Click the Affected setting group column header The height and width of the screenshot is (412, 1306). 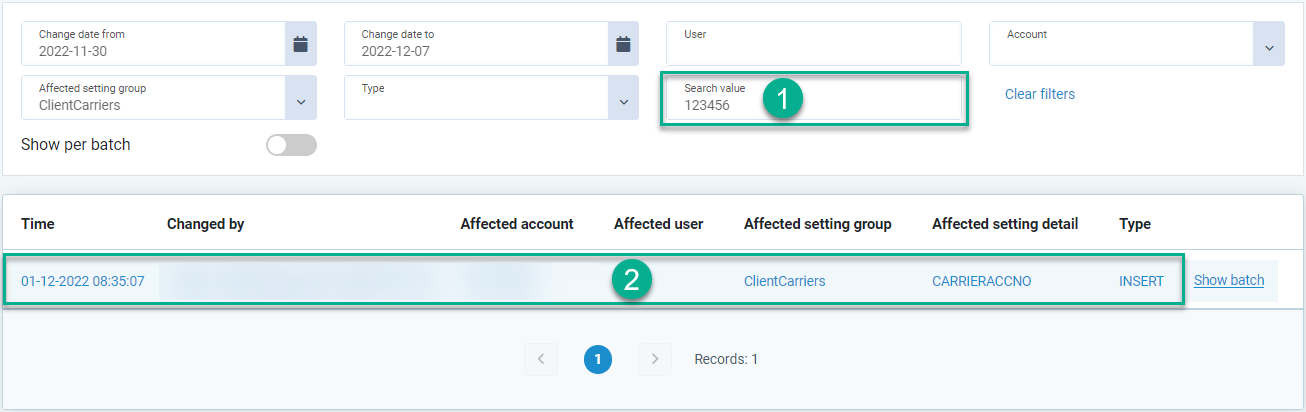pos(817,224)
